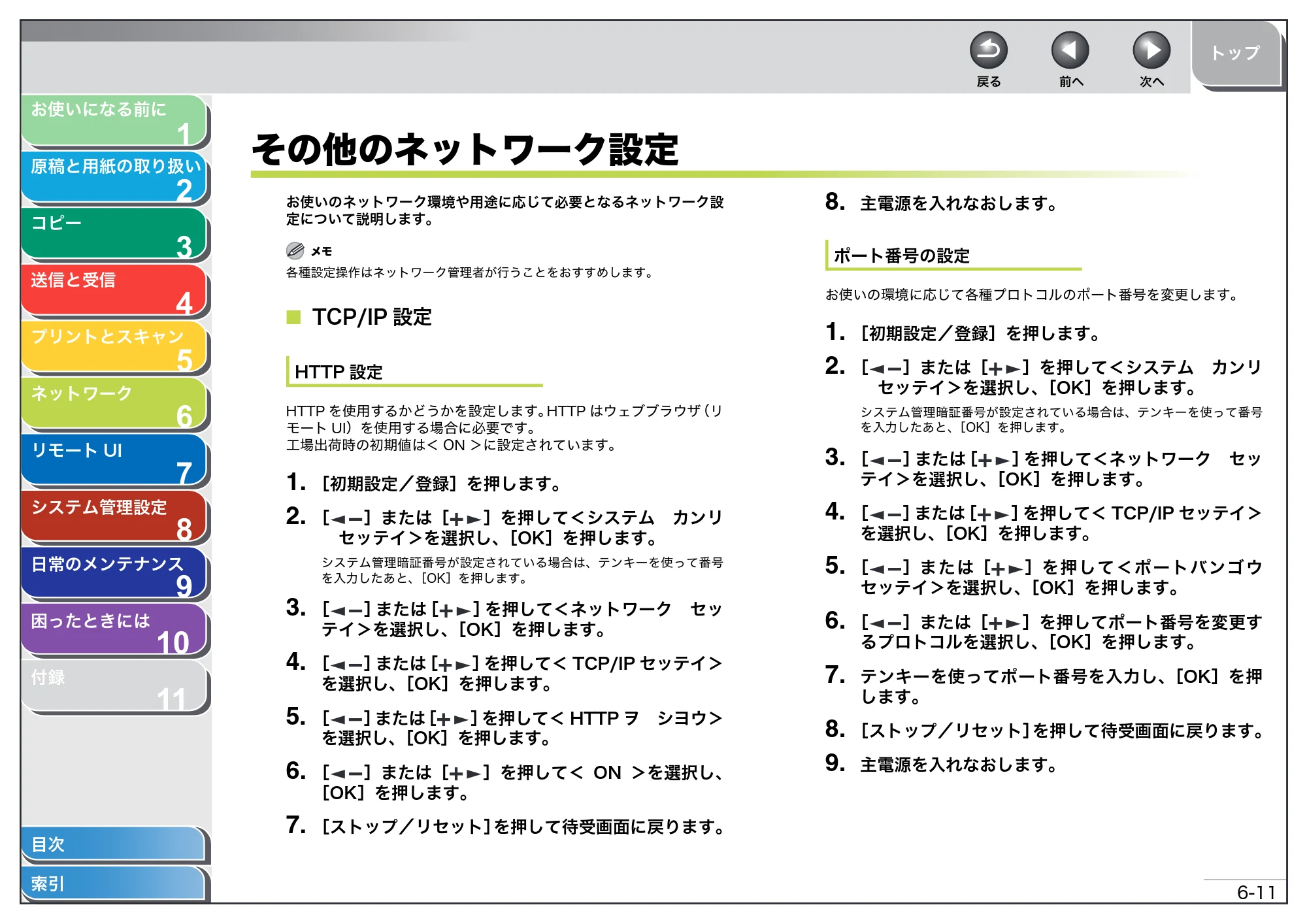Open the トップ tab
Image resolution: width=1307 pixels, height=924 pixels.
tap(1236, 54)
